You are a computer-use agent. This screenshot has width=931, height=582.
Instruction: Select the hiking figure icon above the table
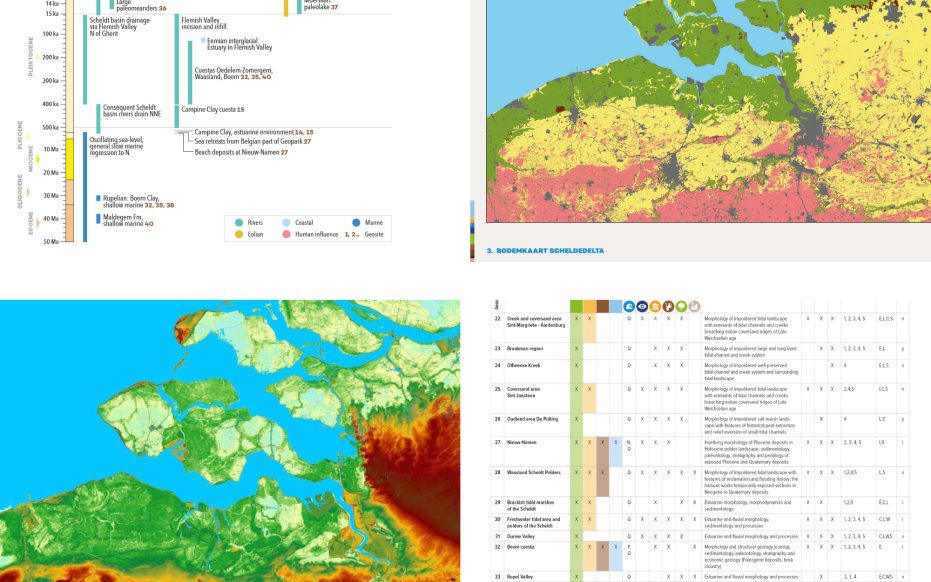coord(668,306)
